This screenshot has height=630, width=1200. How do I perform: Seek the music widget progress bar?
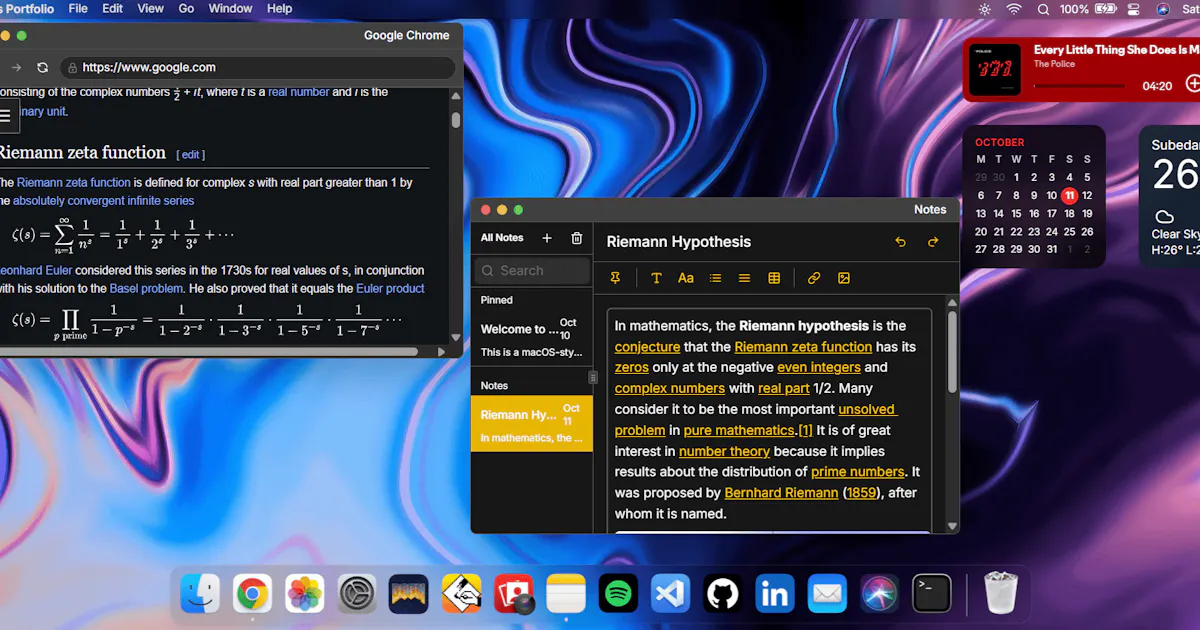1080,86
